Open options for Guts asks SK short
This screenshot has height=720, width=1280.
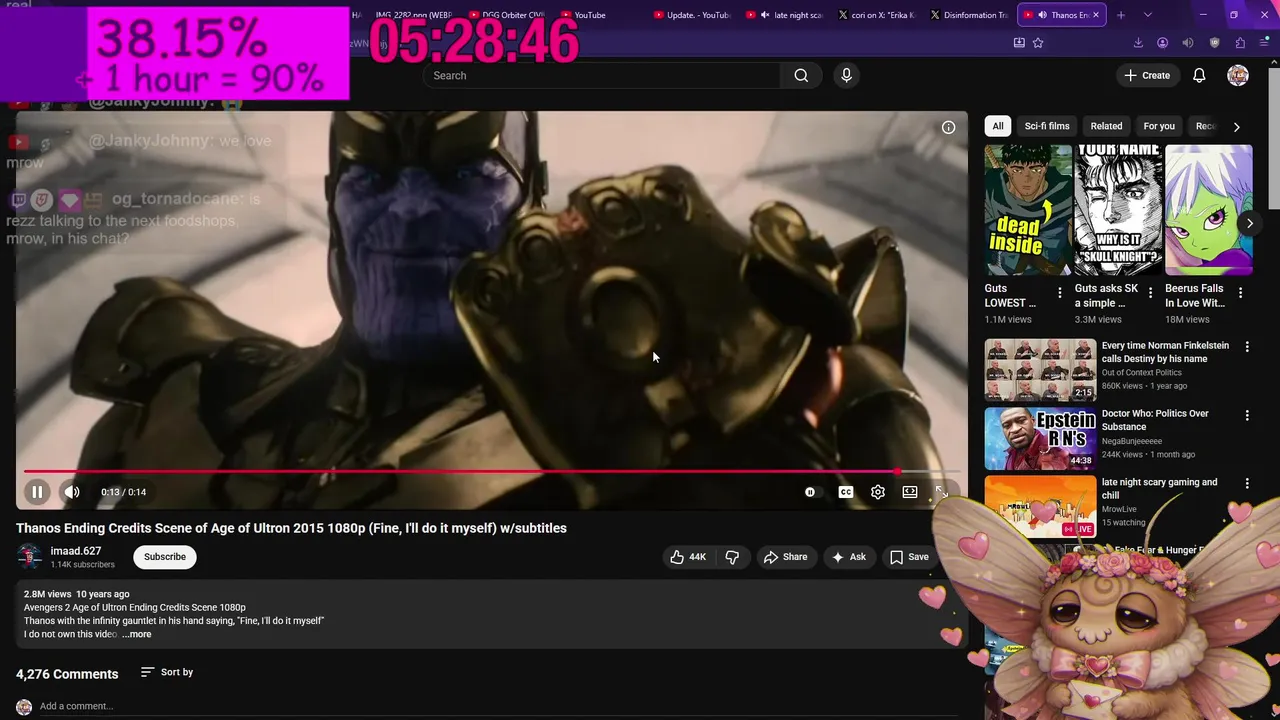(1150, 293)
